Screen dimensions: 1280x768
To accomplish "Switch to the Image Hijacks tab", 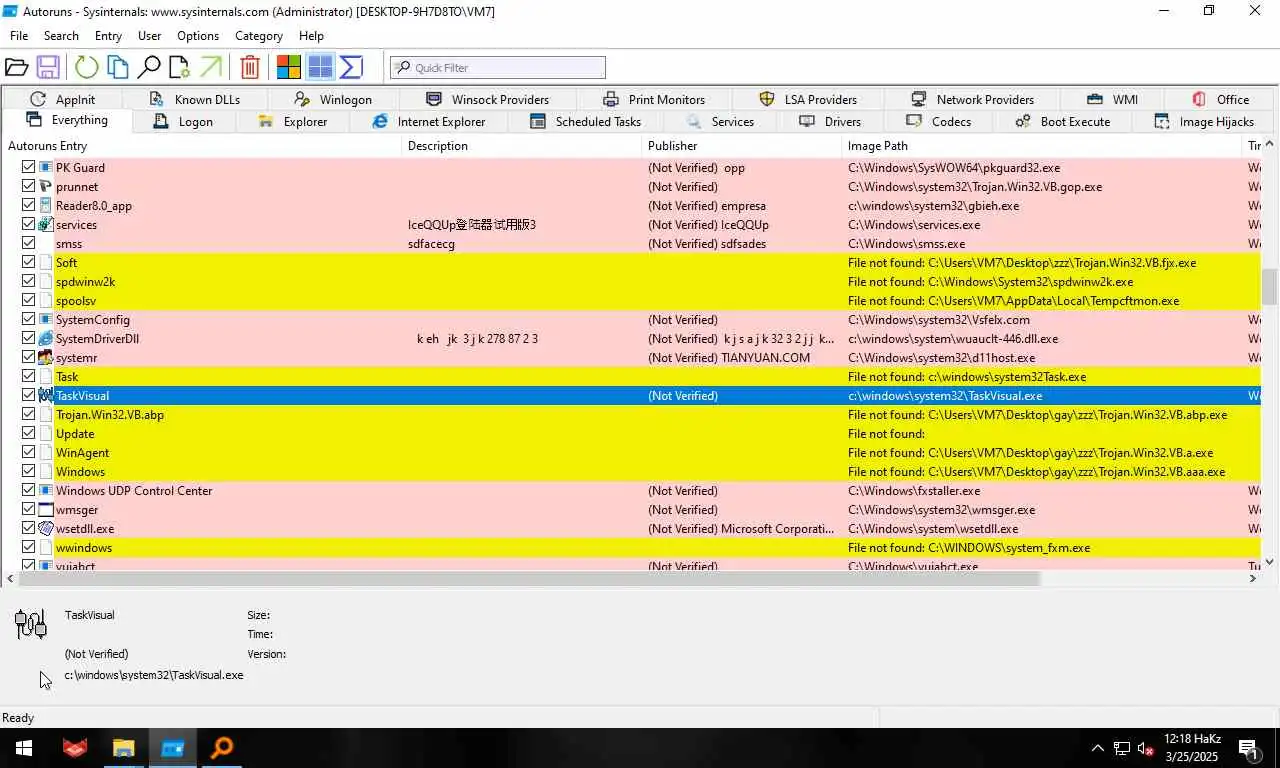I will click(1204, 121).
